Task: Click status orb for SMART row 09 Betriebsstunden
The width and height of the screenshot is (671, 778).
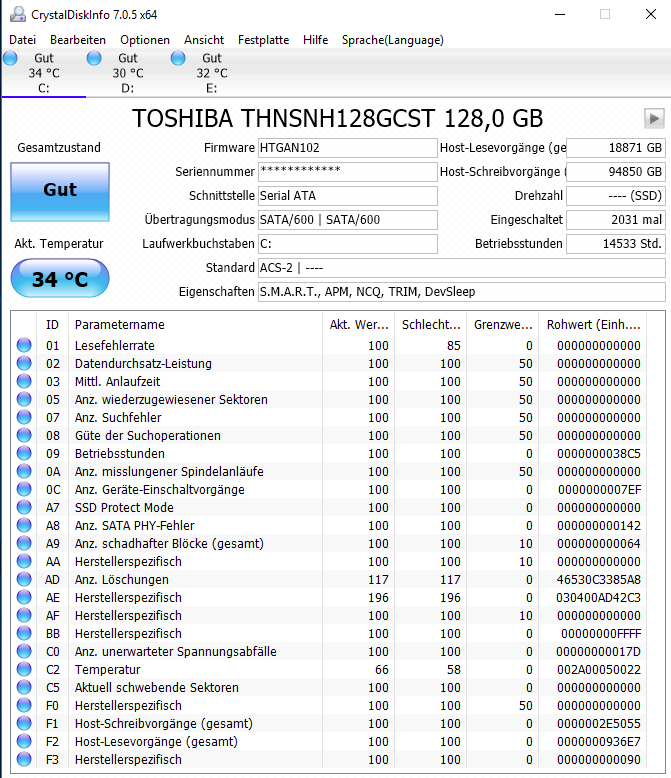Action: tap(24, 454)
